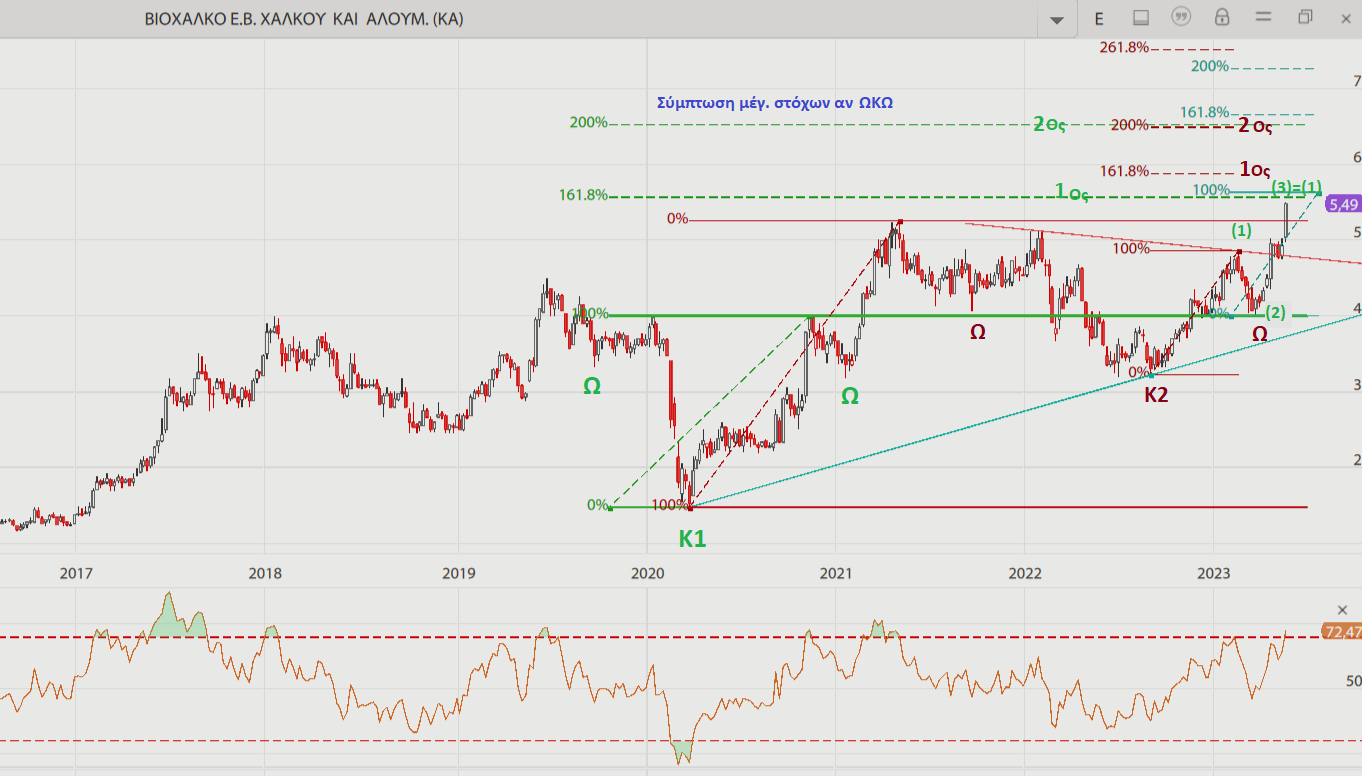
Task: Click the 261.8% Fibonacci level label
Action: coord(1123,47)
